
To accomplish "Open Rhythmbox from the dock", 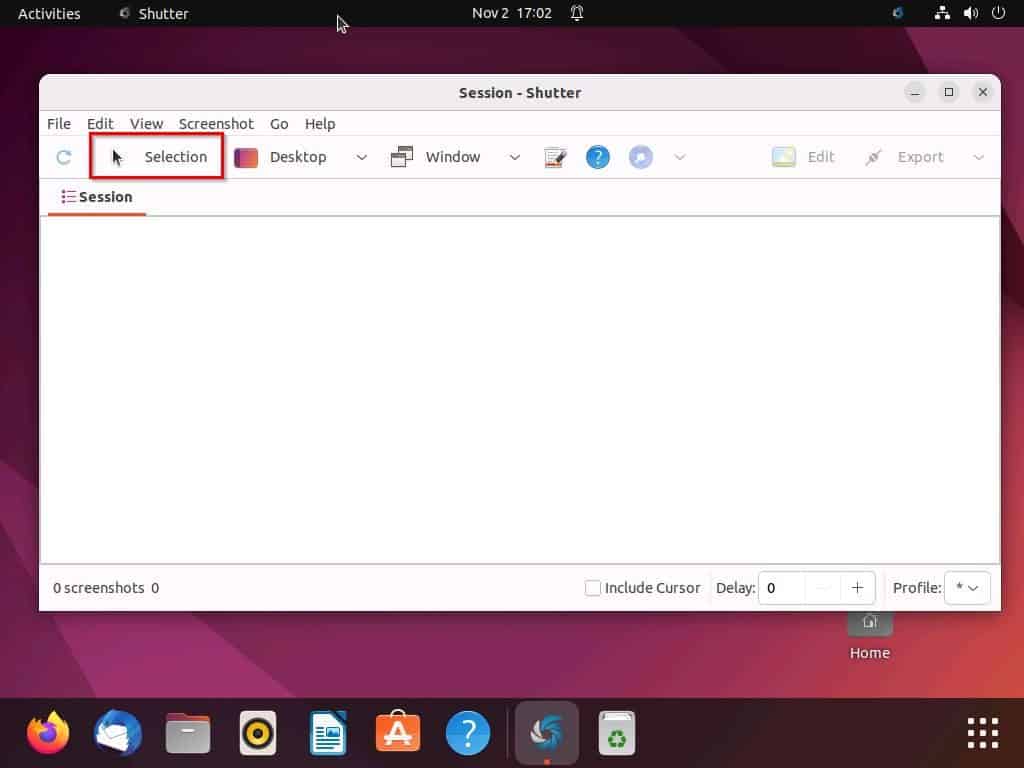I will [x=258, y=733].
